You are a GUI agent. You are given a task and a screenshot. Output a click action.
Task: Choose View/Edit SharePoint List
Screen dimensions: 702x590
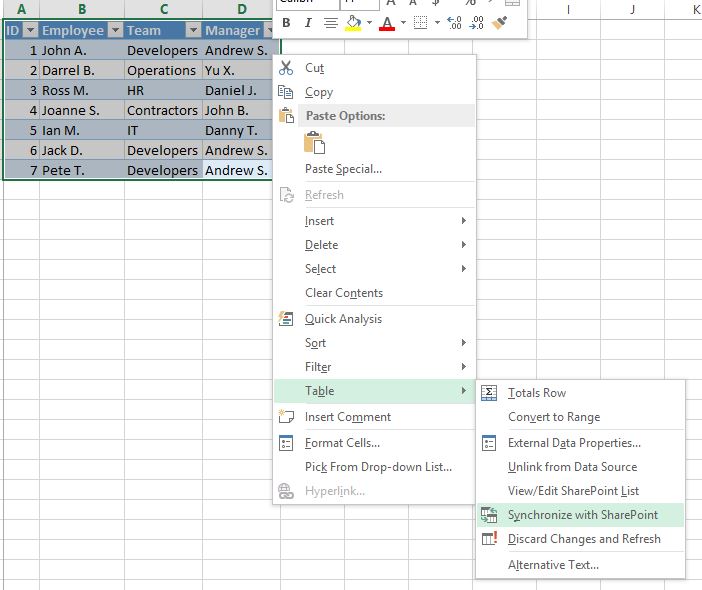coord(573,491)
